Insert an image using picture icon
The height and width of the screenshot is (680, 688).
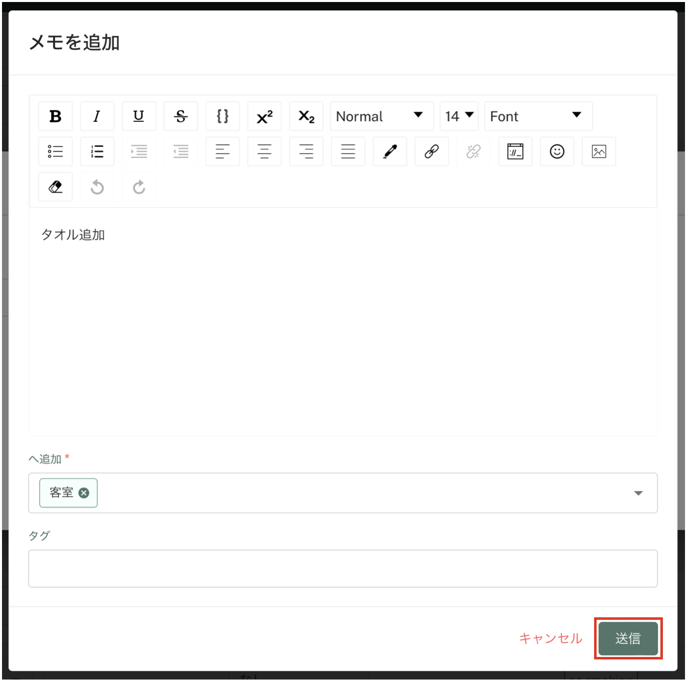[x=599, y=152]
